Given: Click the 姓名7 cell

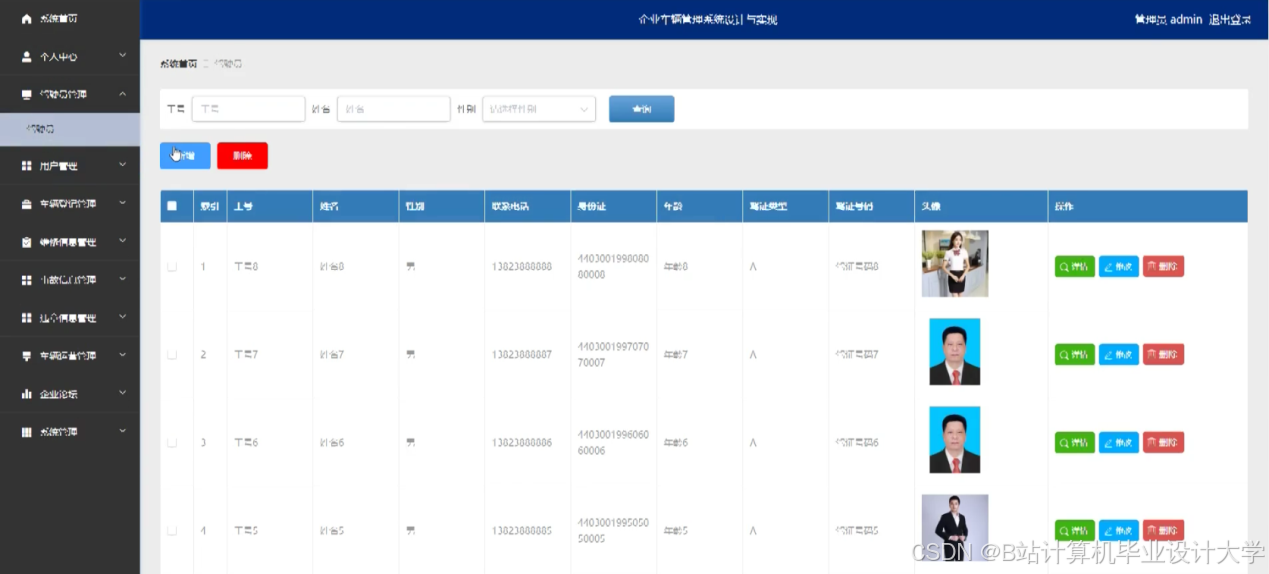Looking at the screenshot, I should pyautogui.click(x=331, y=355).
